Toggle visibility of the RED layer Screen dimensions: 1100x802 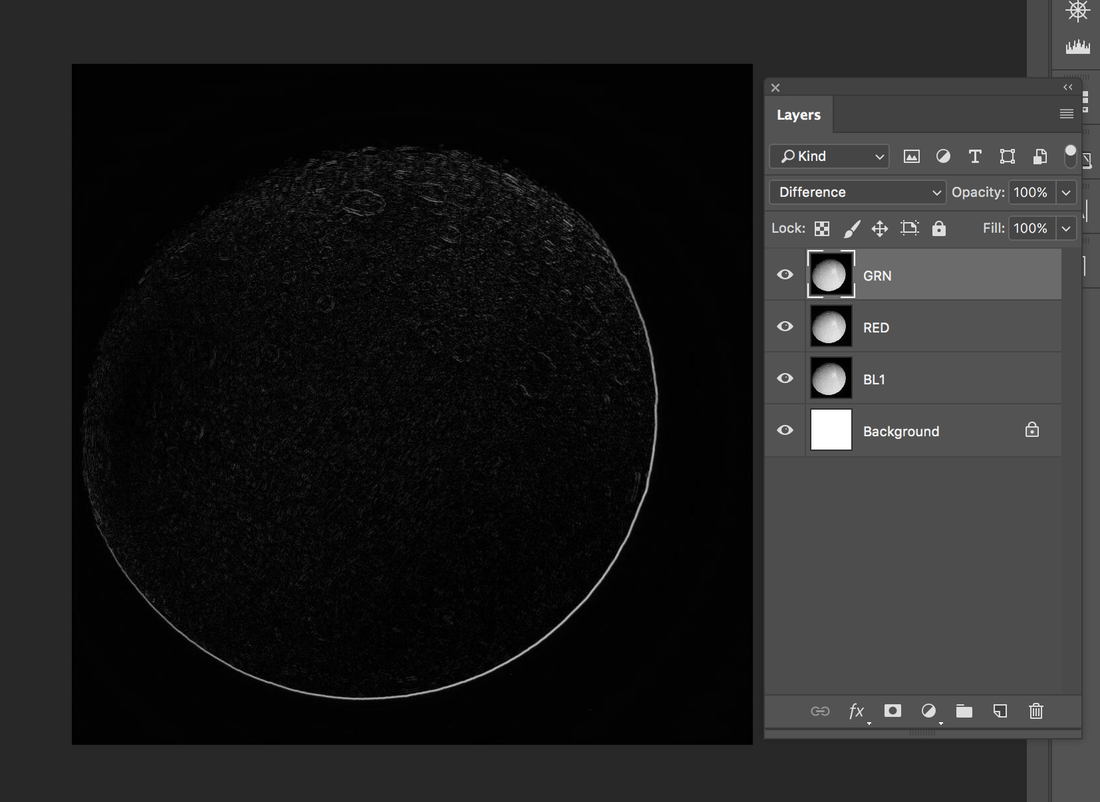[x=785, y=327]
